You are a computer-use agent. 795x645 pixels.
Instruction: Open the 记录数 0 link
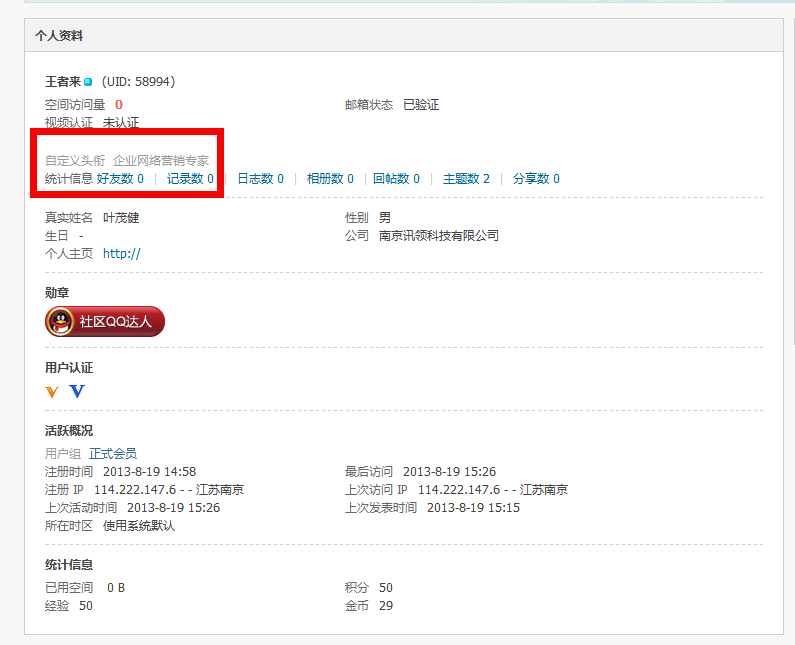190,178
